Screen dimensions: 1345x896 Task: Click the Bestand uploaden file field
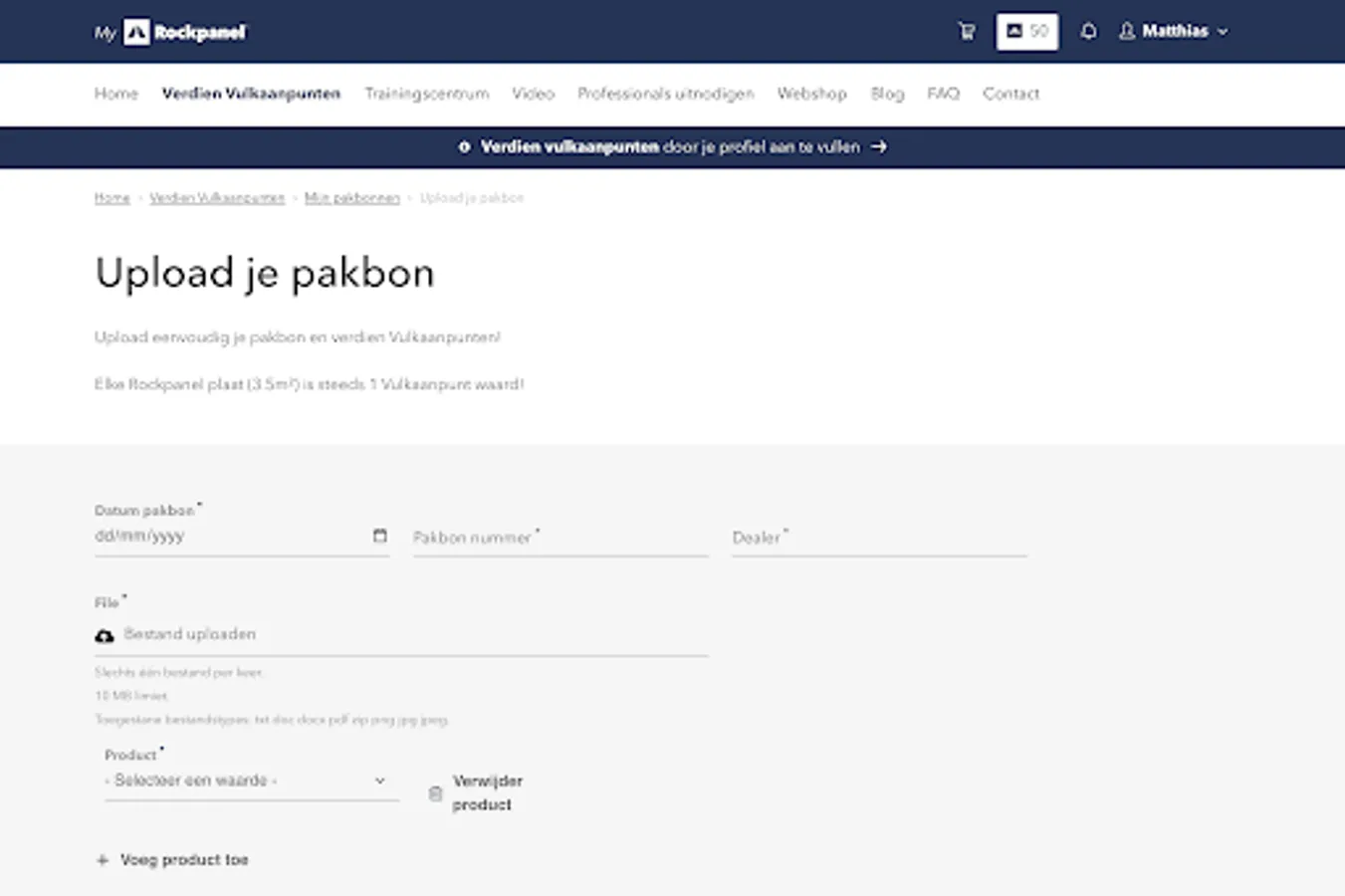click(401, 635)
